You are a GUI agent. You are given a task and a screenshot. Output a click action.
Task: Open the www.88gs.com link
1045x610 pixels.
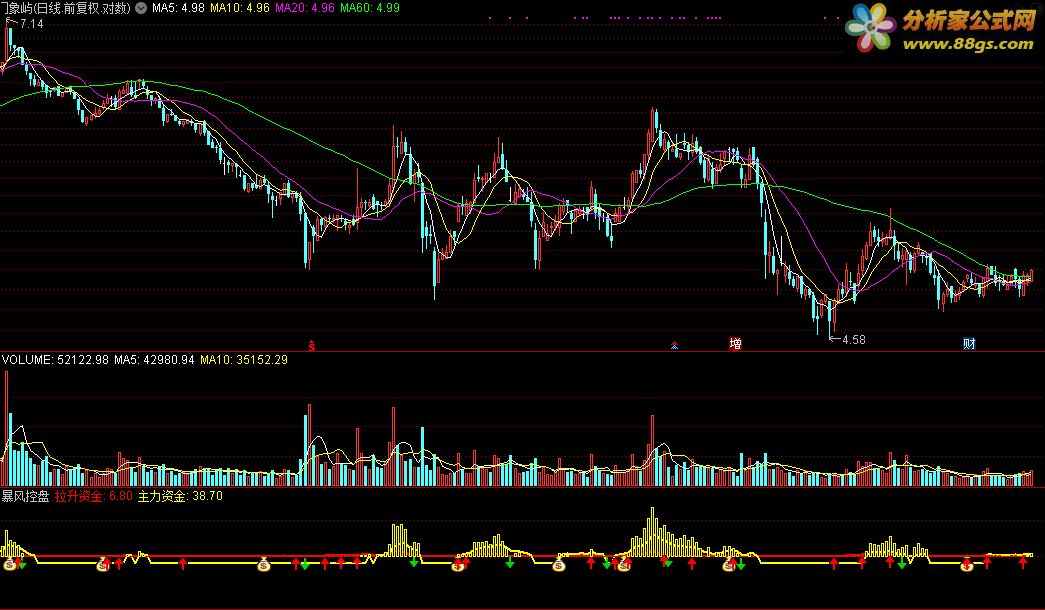(968, 44)
